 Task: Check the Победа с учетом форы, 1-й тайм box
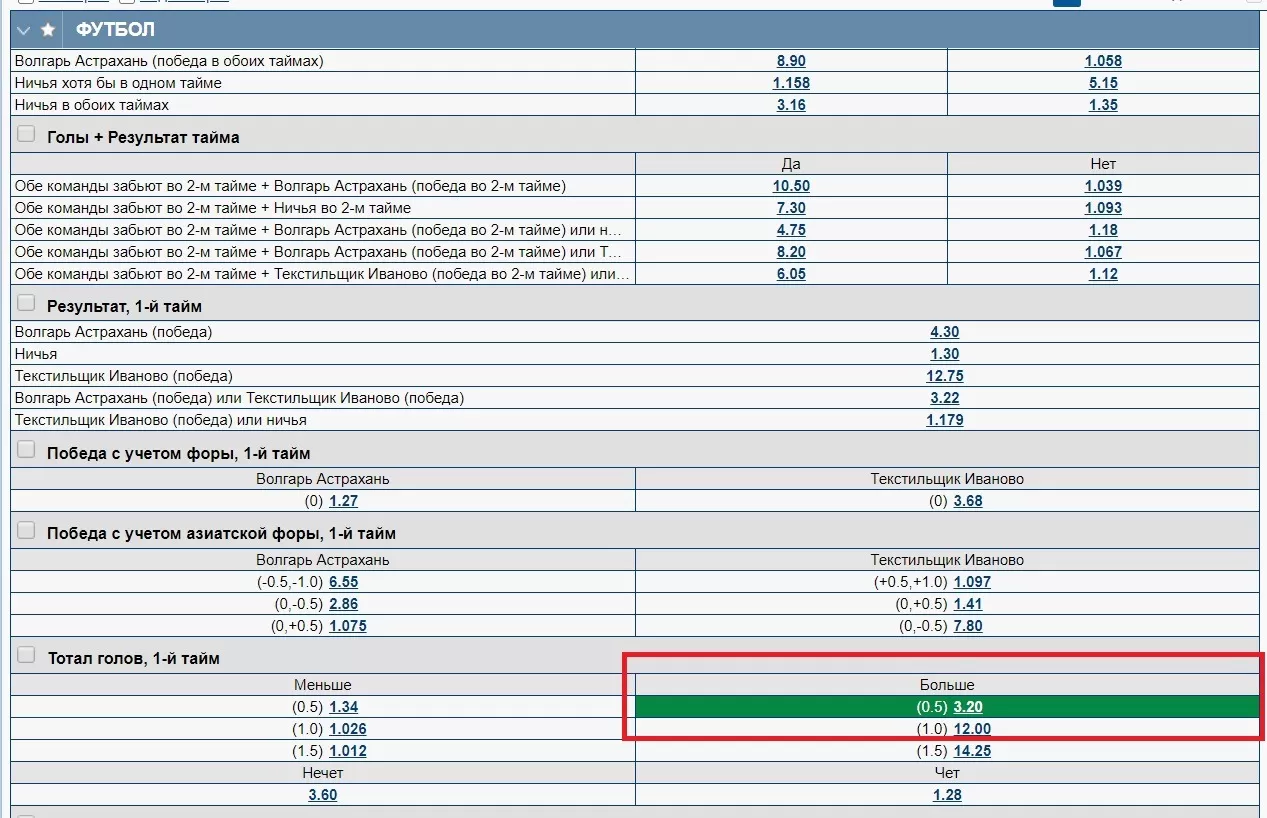(x=26, y=450)
